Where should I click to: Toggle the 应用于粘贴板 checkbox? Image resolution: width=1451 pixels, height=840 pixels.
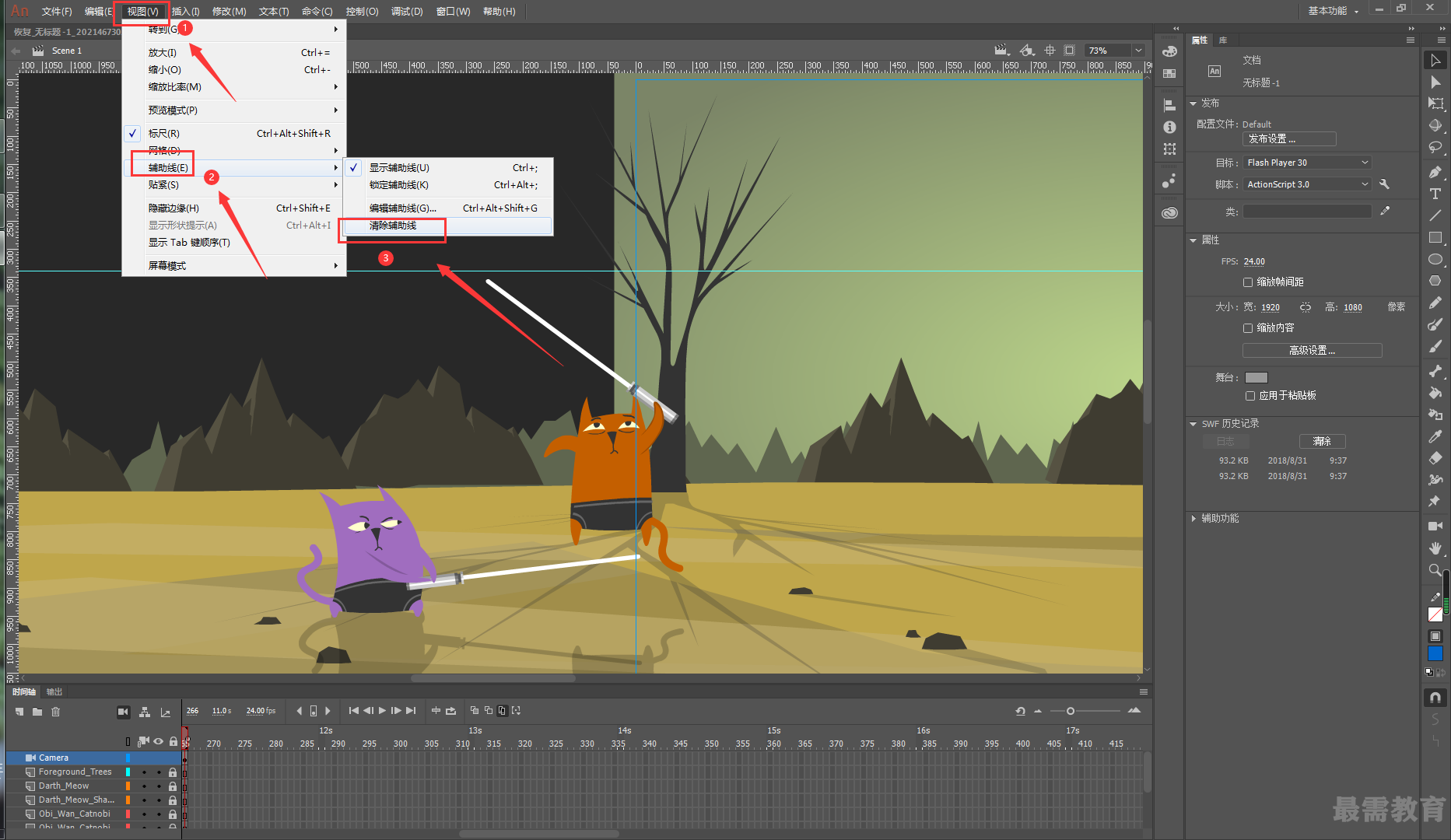click(x=1250, y=396)
